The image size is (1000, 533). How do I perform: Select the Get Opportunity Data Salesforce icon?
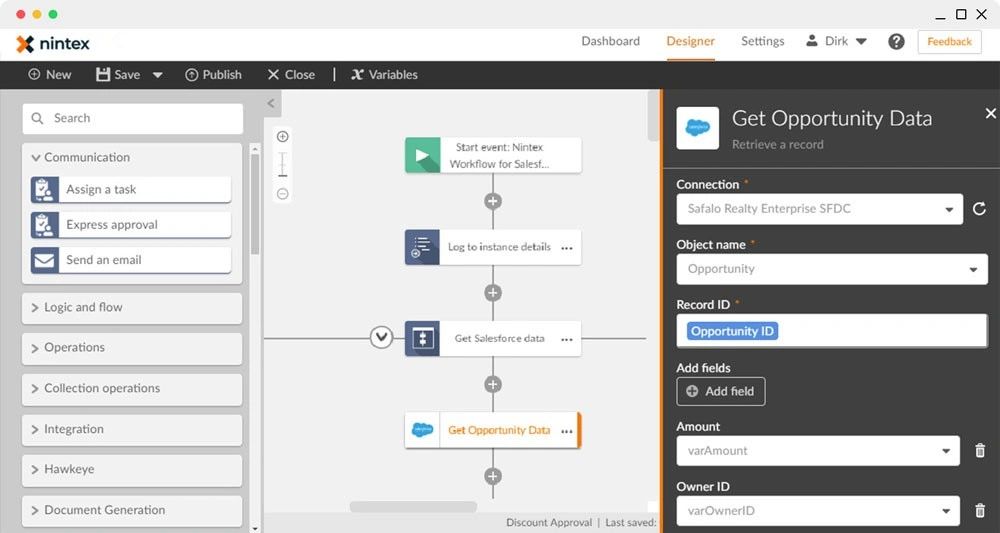(x=422, y=430)
